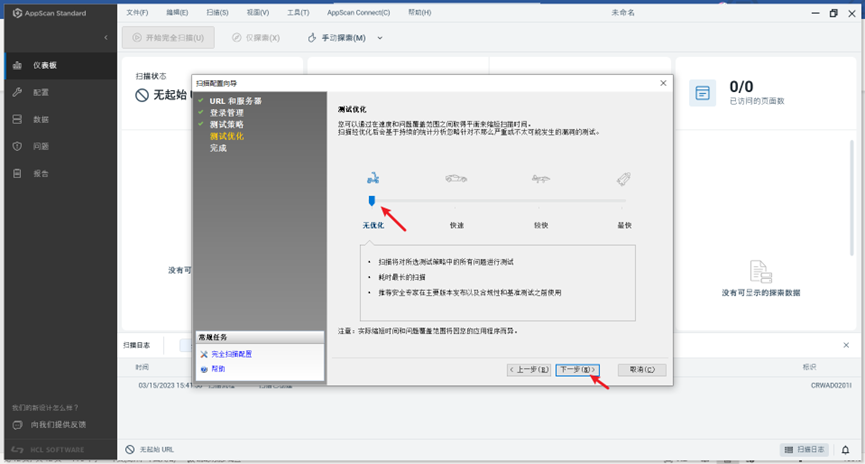Click the 上一步(B) back button
The image size is (865, 464).
pos(528,370)
